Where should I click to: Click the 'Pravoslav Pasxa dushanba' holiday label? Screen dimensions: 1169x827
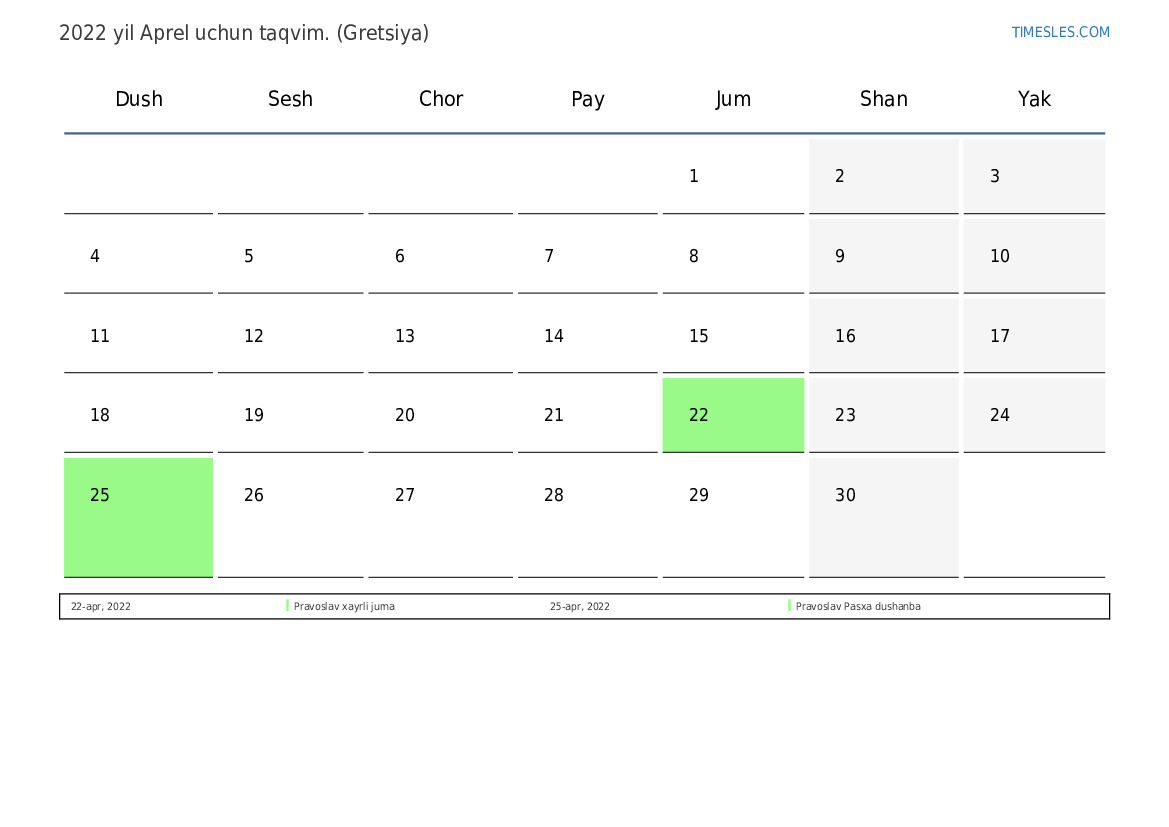858,606
